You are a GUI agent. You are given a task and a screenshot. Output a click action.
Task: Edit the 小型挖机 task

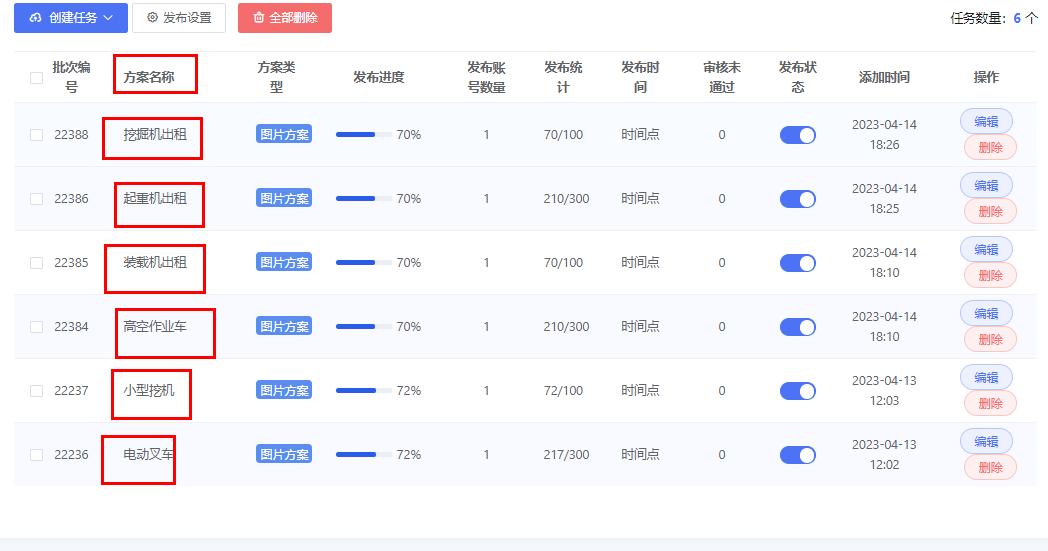point(986,377)
